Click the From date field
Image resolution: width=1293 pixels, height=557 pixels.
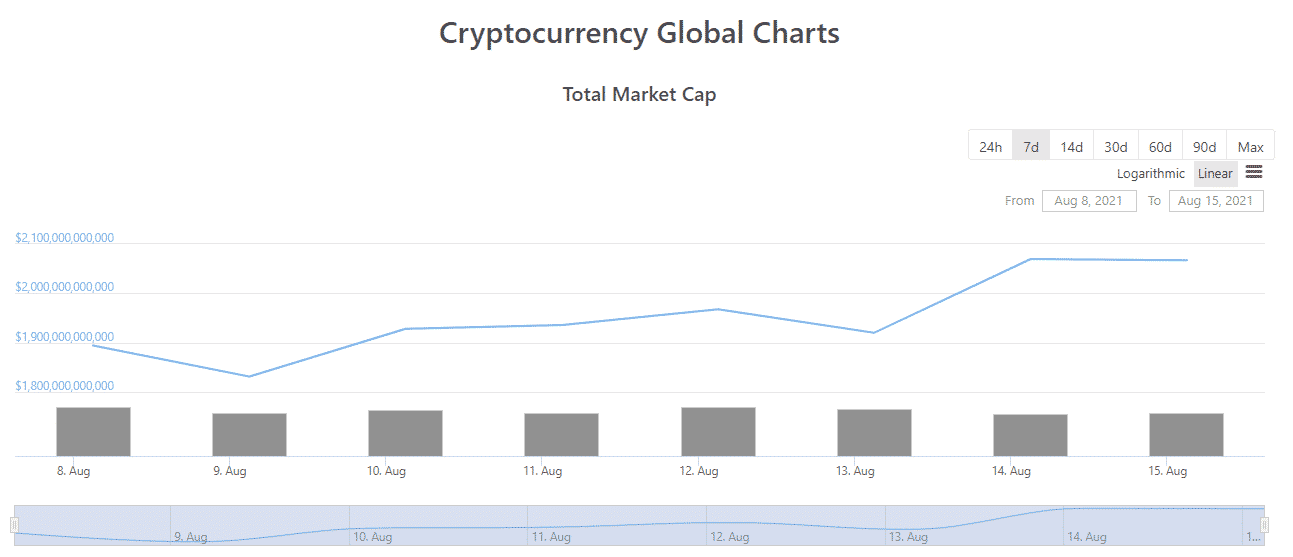click(1089, 201)
